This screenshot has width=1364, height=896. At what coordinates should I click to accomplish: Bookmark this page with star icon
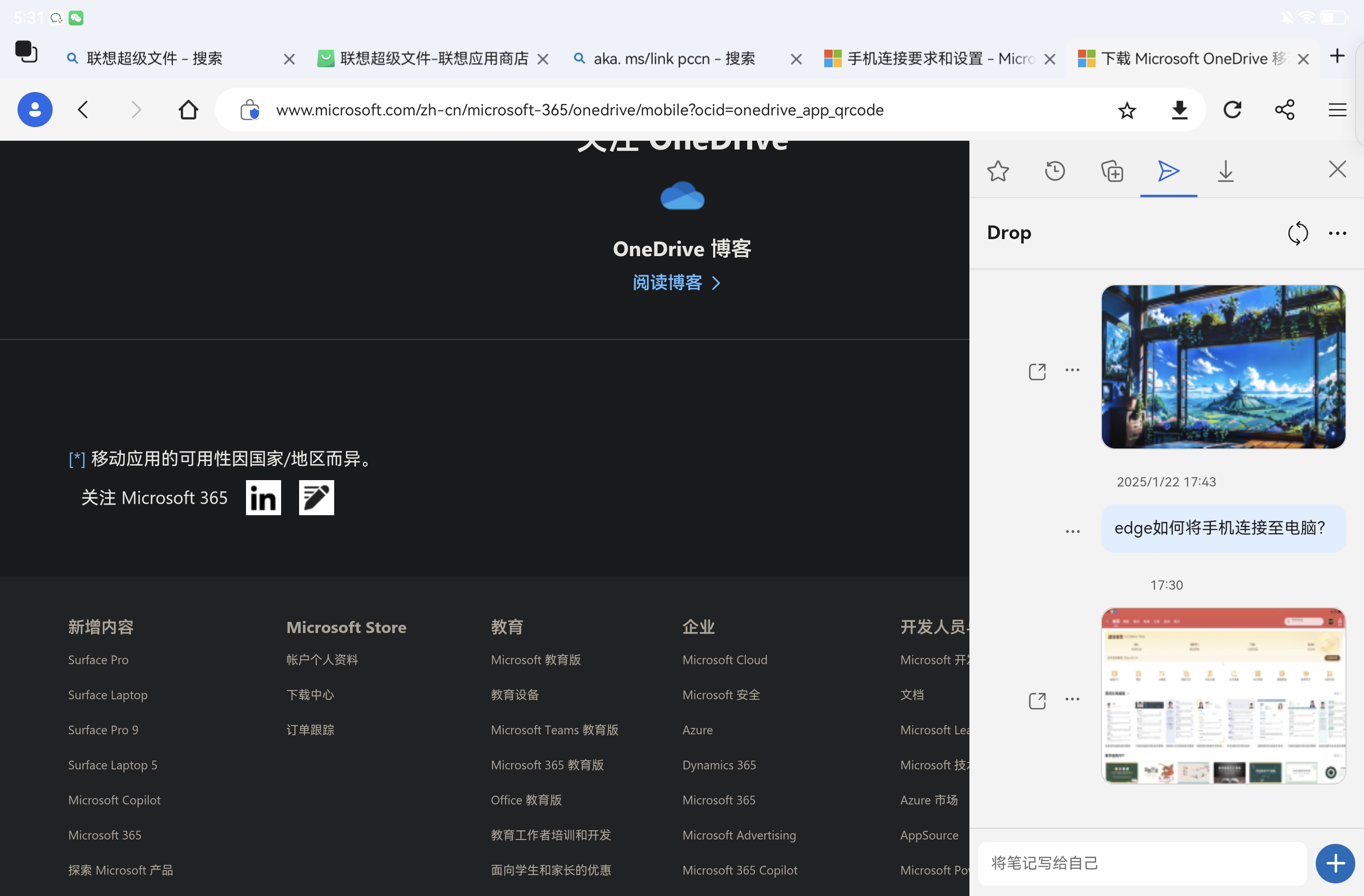click(1127, 110)
